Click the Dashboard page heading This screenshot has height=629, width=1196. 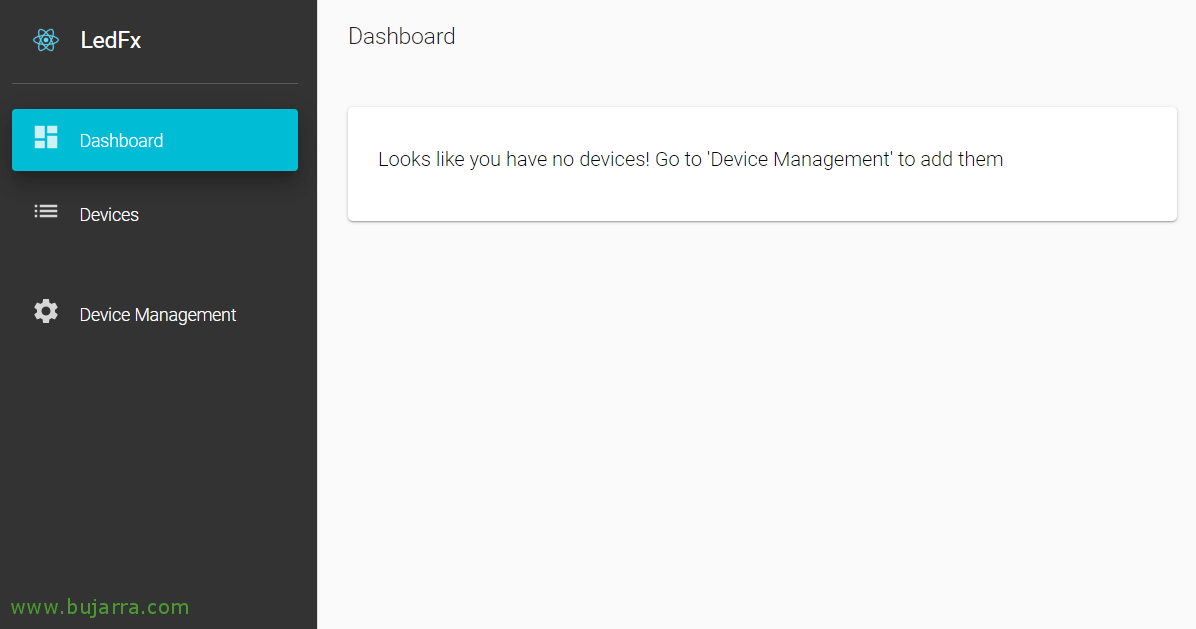coord(401,37)
